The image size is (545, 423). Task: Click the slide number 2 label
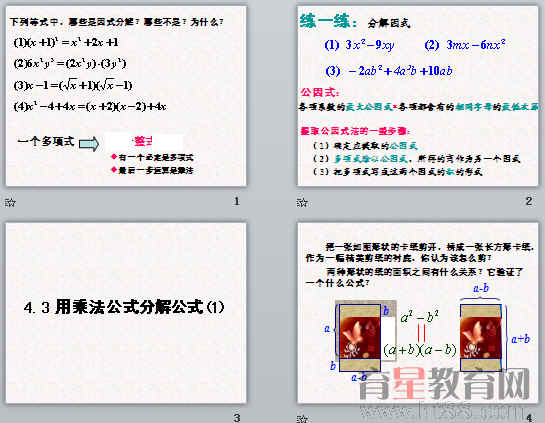pyautogui.click(x=529, y=201)
